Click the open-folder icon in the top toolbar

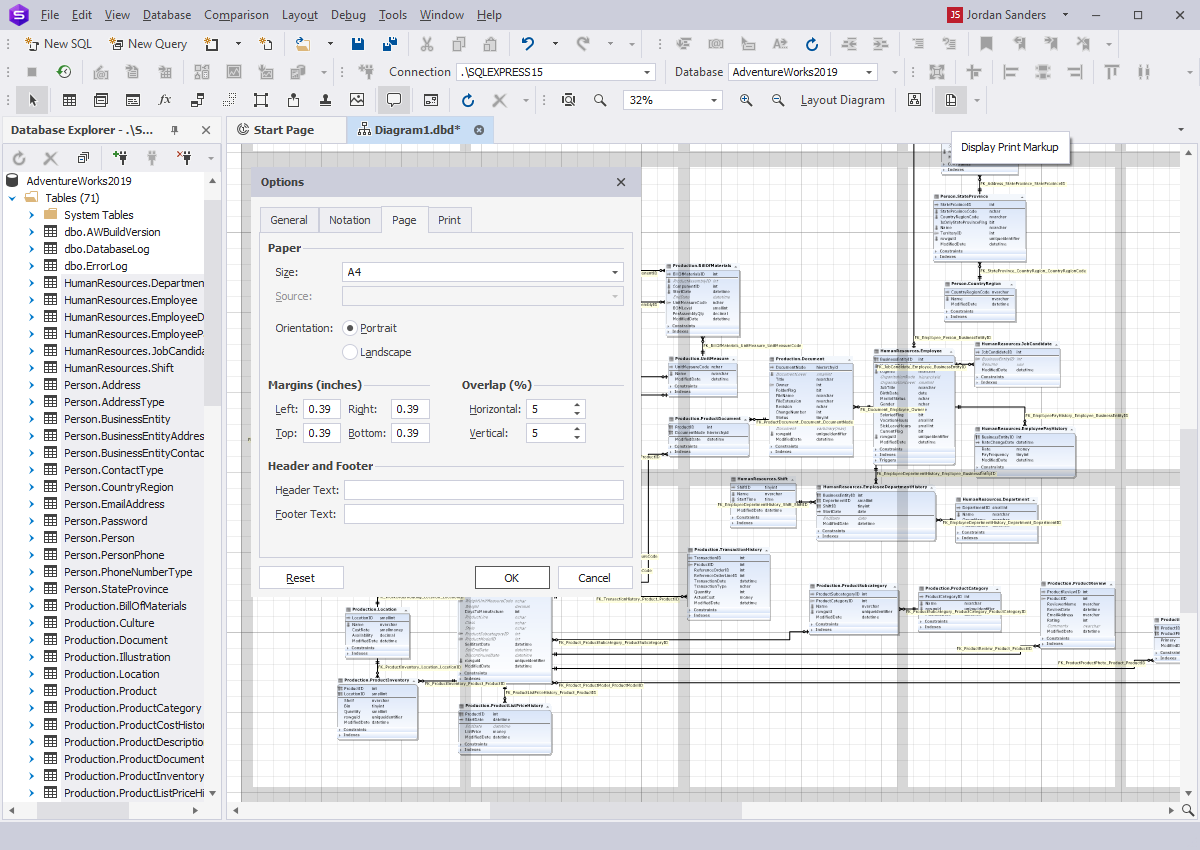(301, 44)
